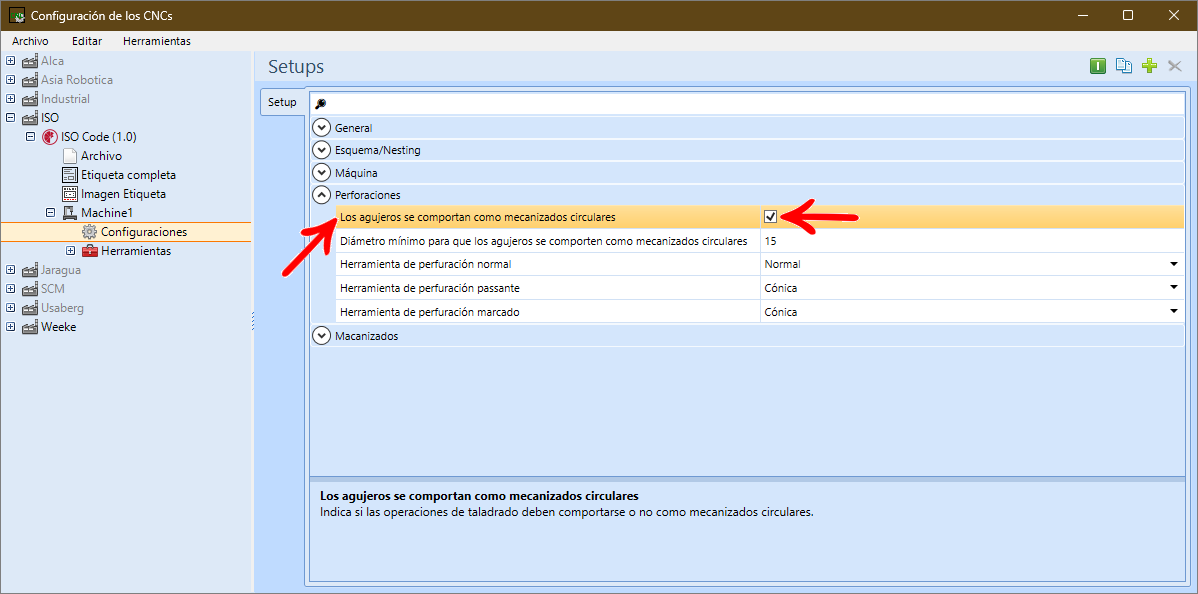This screenshot has width=1198, height=594.
Task: Edit the Diámetro mínimo value 15
Action: tap(972, 241)
